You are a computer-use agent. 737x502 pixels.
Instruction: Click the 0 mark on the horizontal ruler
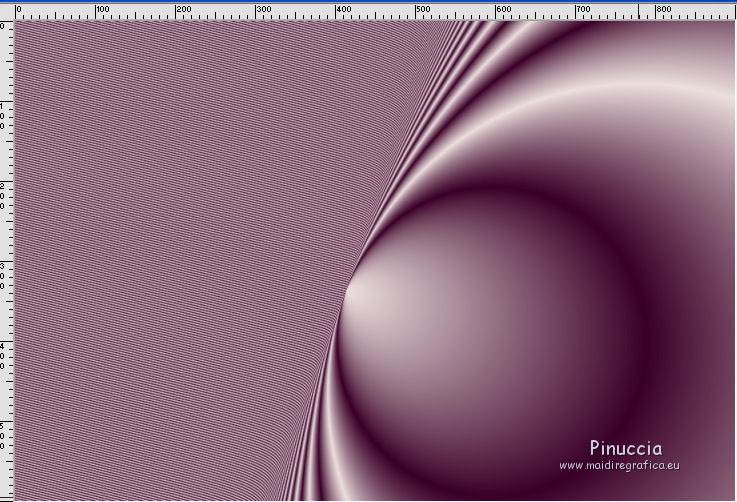tap(19, 9)
